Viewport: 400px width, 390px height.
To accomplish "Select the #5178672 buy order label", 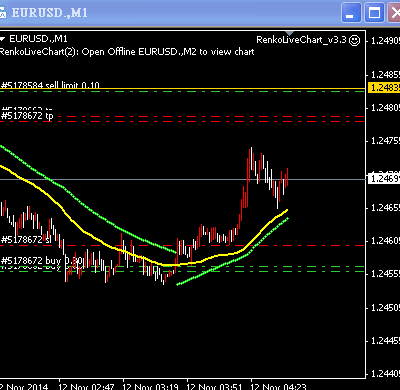I will (41, 260).
